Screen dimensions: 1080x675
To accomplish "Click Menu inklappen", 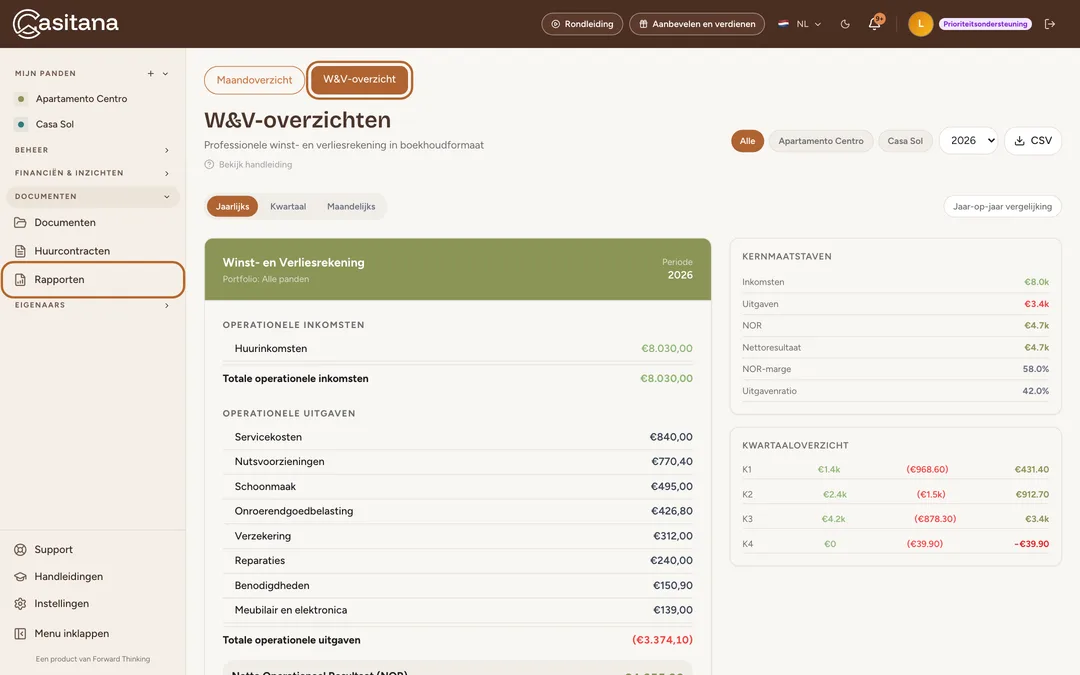I will click(92, 634).
